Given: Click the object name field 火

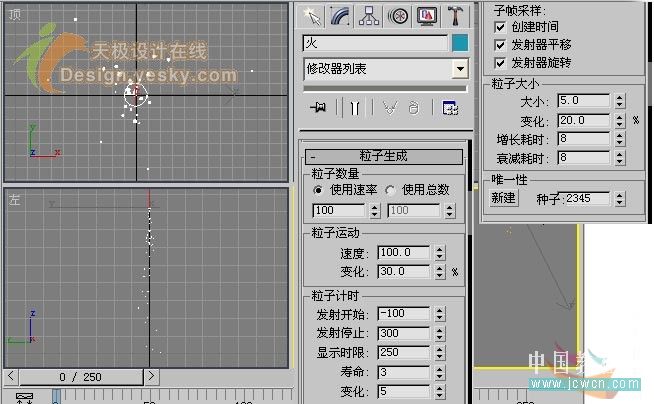Looking at the screenshot, I should click(375, 43).
